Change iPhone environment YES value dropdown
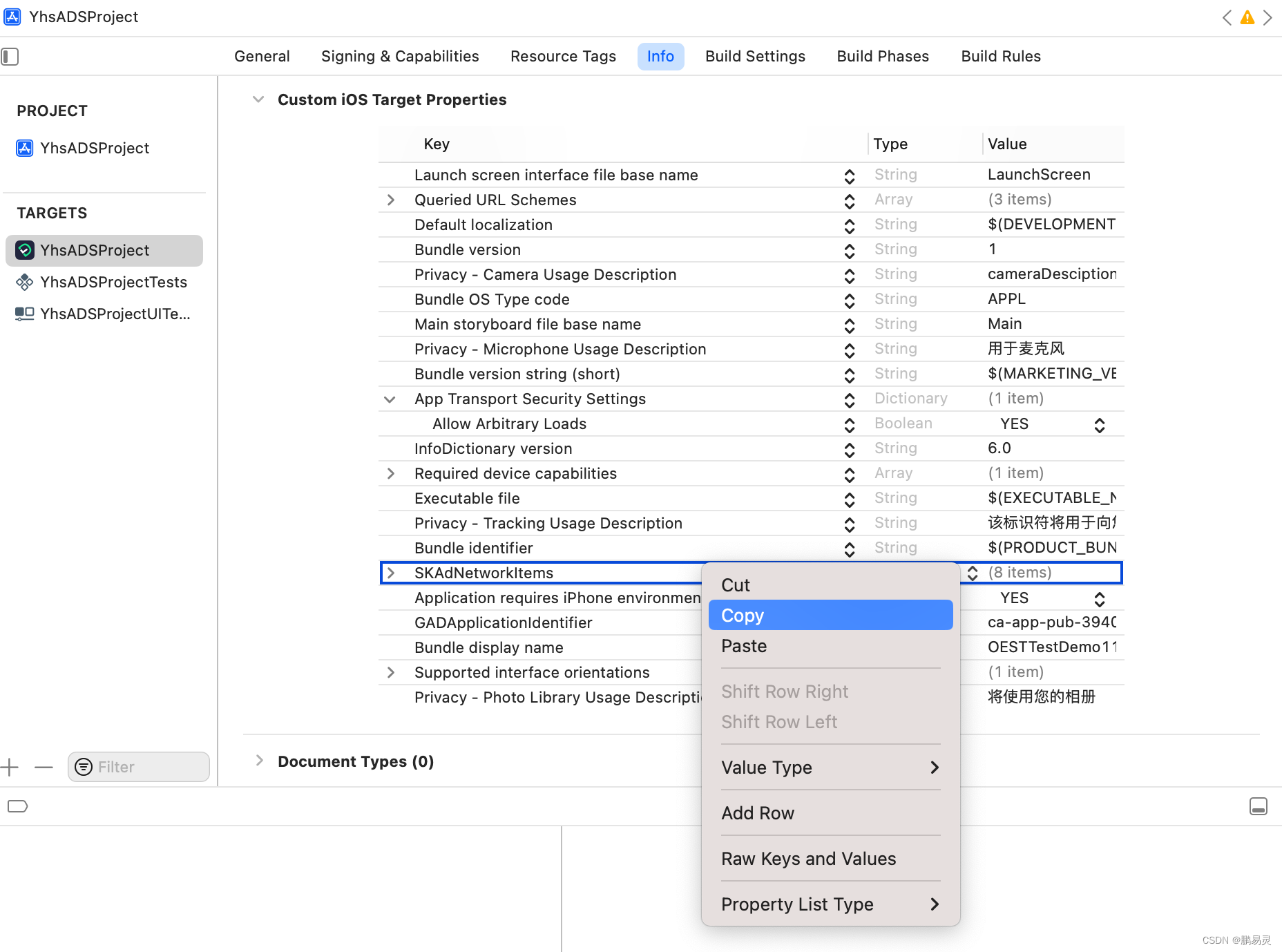Viewport: 1282px width, 952px height. click(x=1099, y=599)
